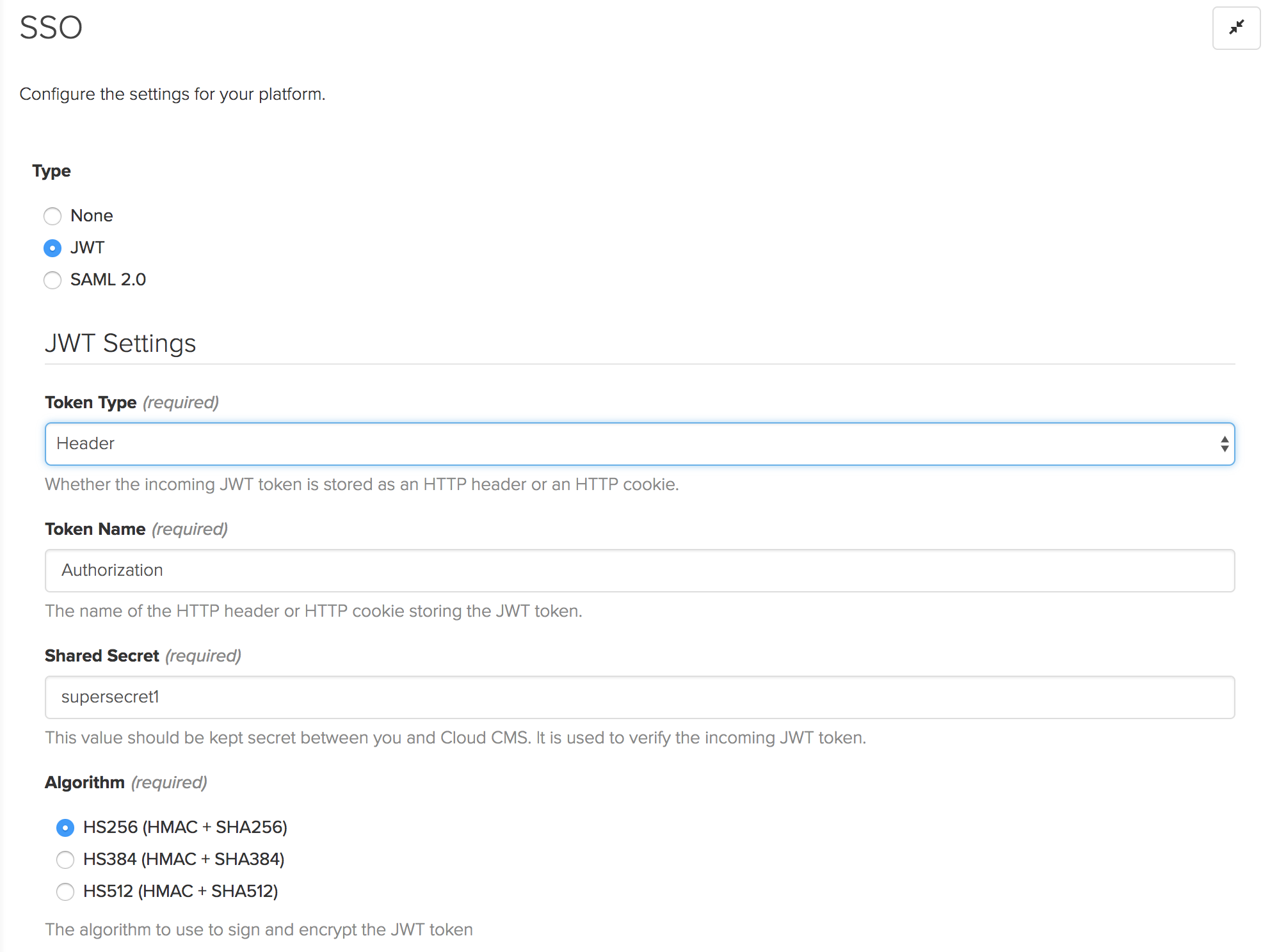The image size is (1270, 952).
Task: Click the Shared Secret field label
Action: coord(102,656)
